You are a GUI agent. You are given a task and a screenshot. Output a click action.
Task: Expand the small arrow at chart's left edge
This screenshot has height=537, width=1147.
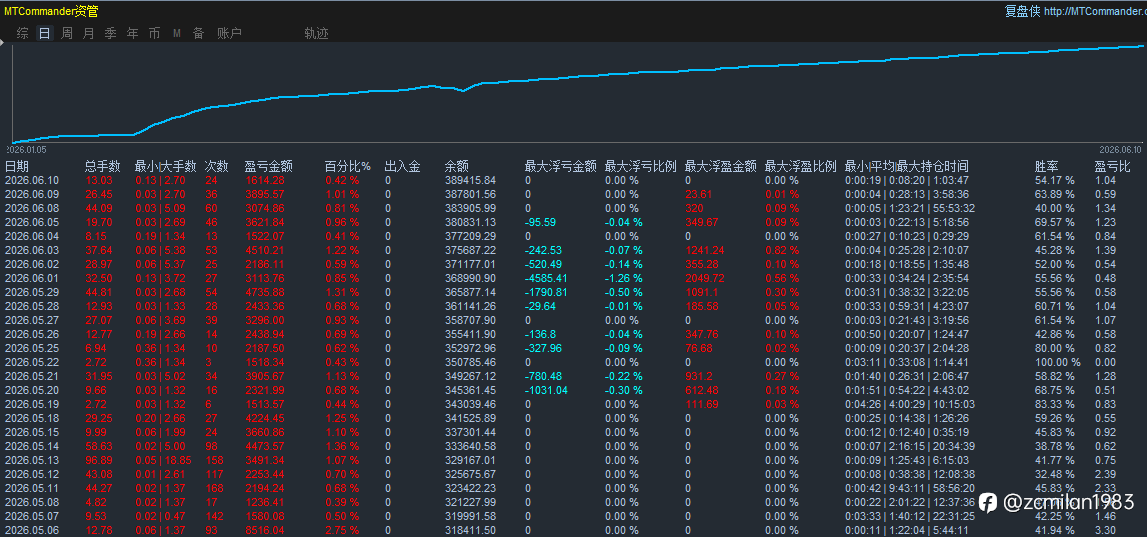[x=2, y=44]
